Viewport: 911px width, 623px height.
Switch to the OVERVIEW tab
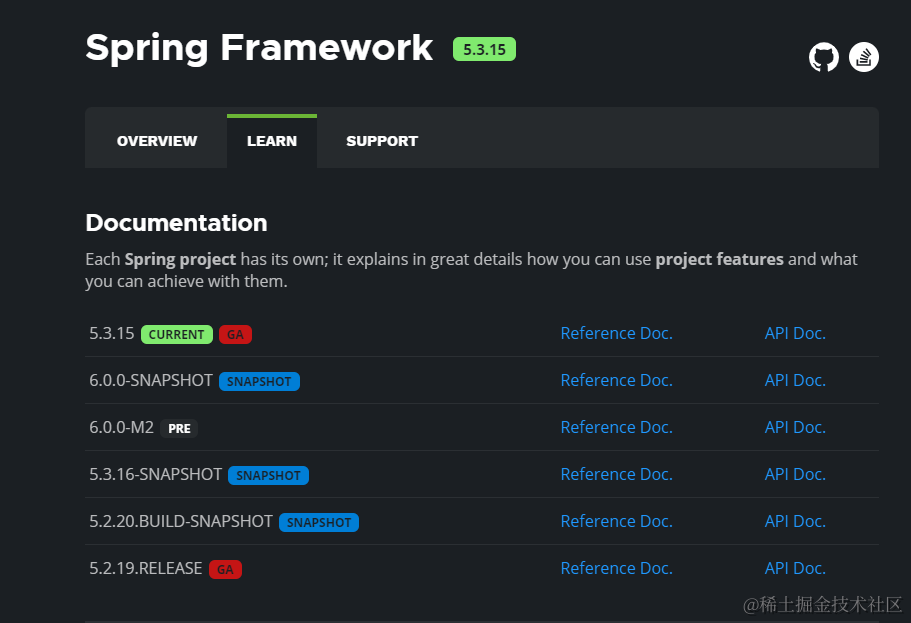coord(157,141)
